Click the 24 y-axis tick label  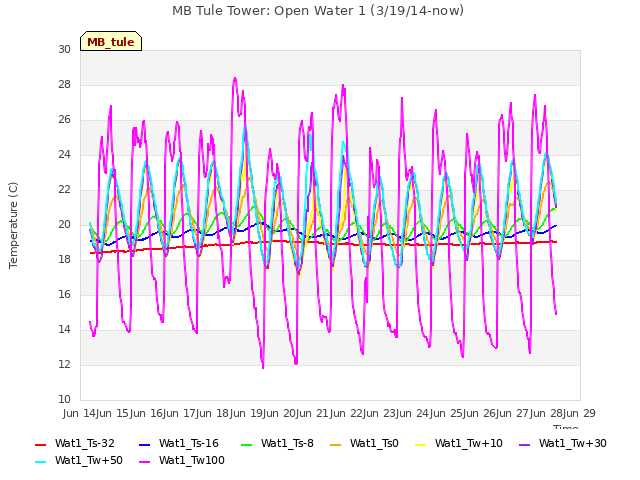pos(64,154)
